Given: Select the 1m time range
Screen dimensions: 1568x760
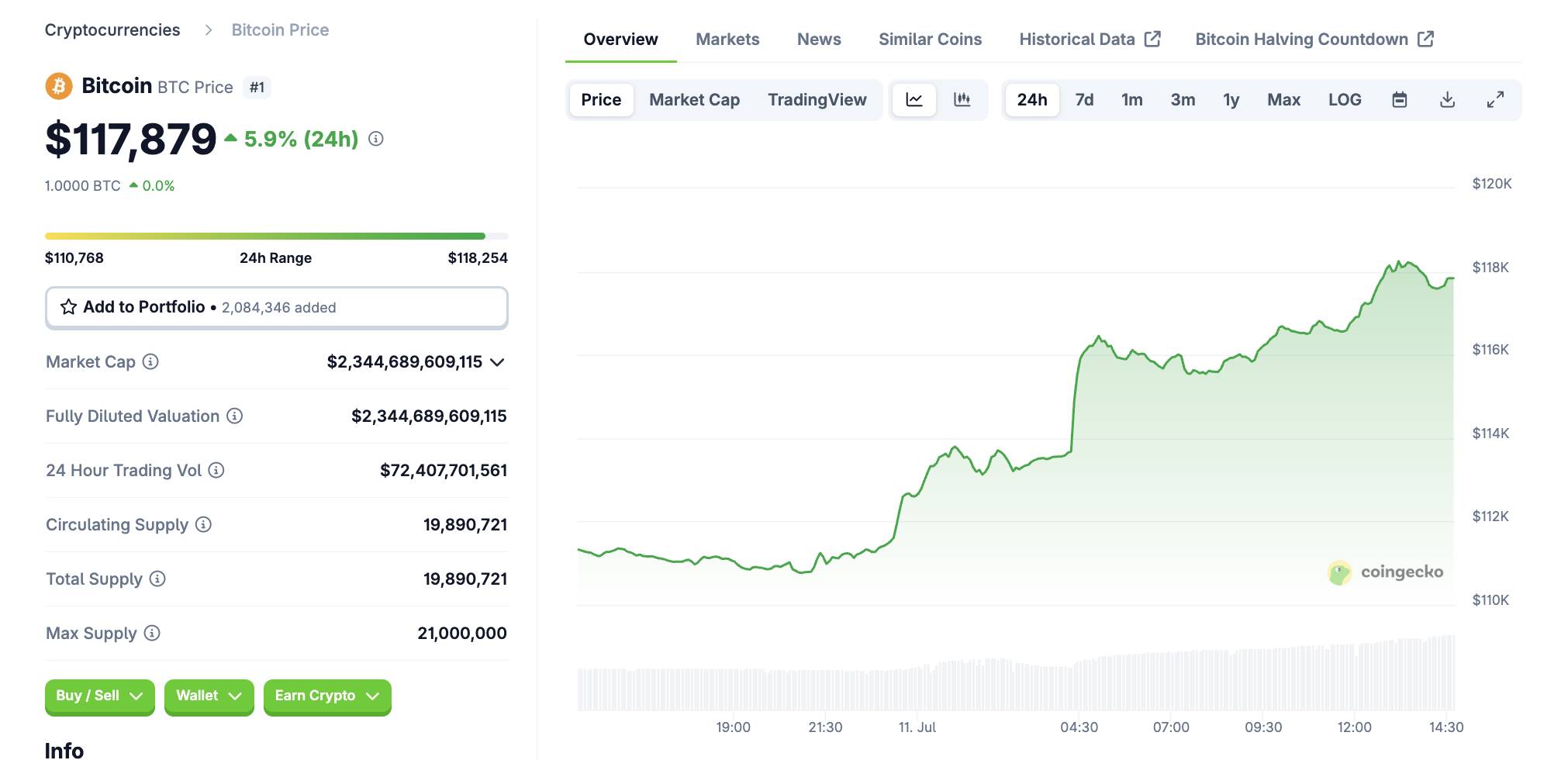Looking at the screenshot, I should (x=1131, y=99).
